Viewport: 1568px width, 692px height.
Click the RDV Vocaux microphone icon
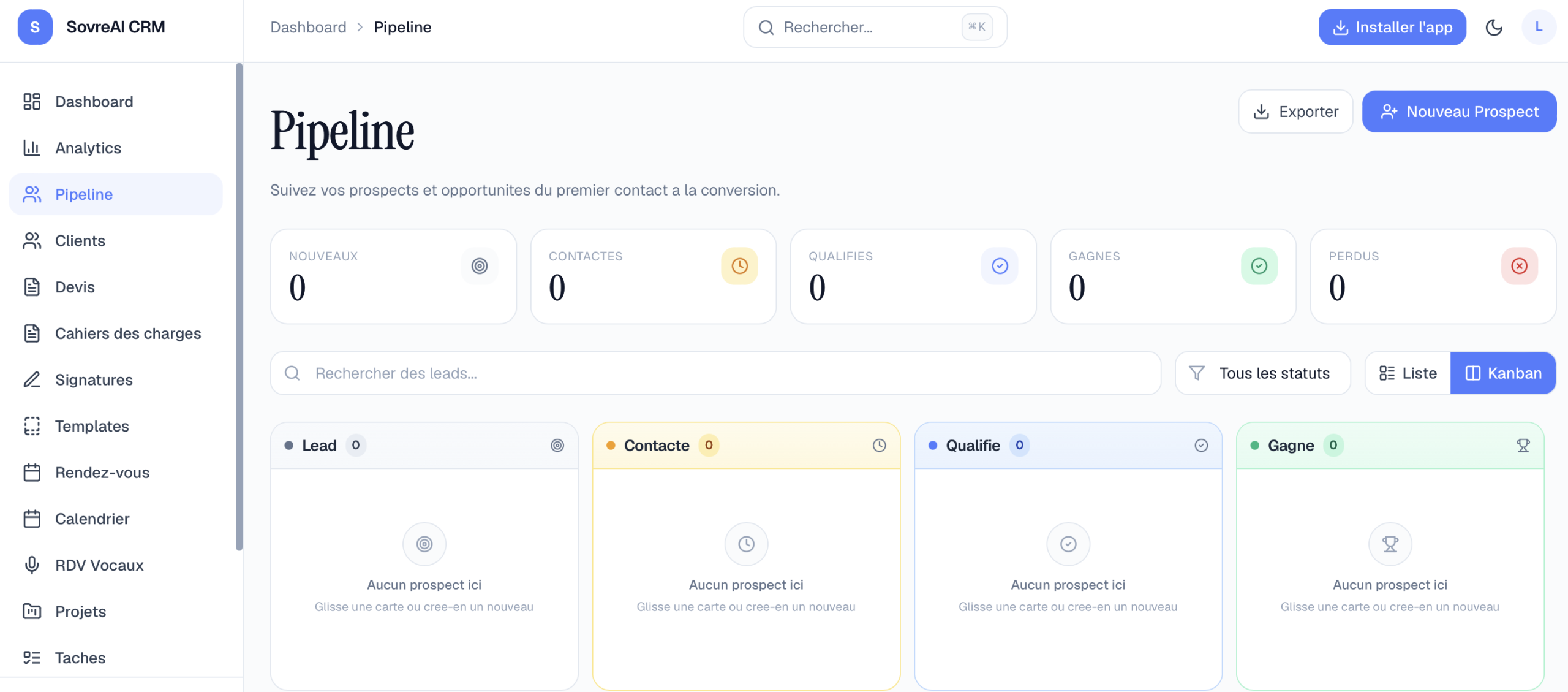pos(32,565)
